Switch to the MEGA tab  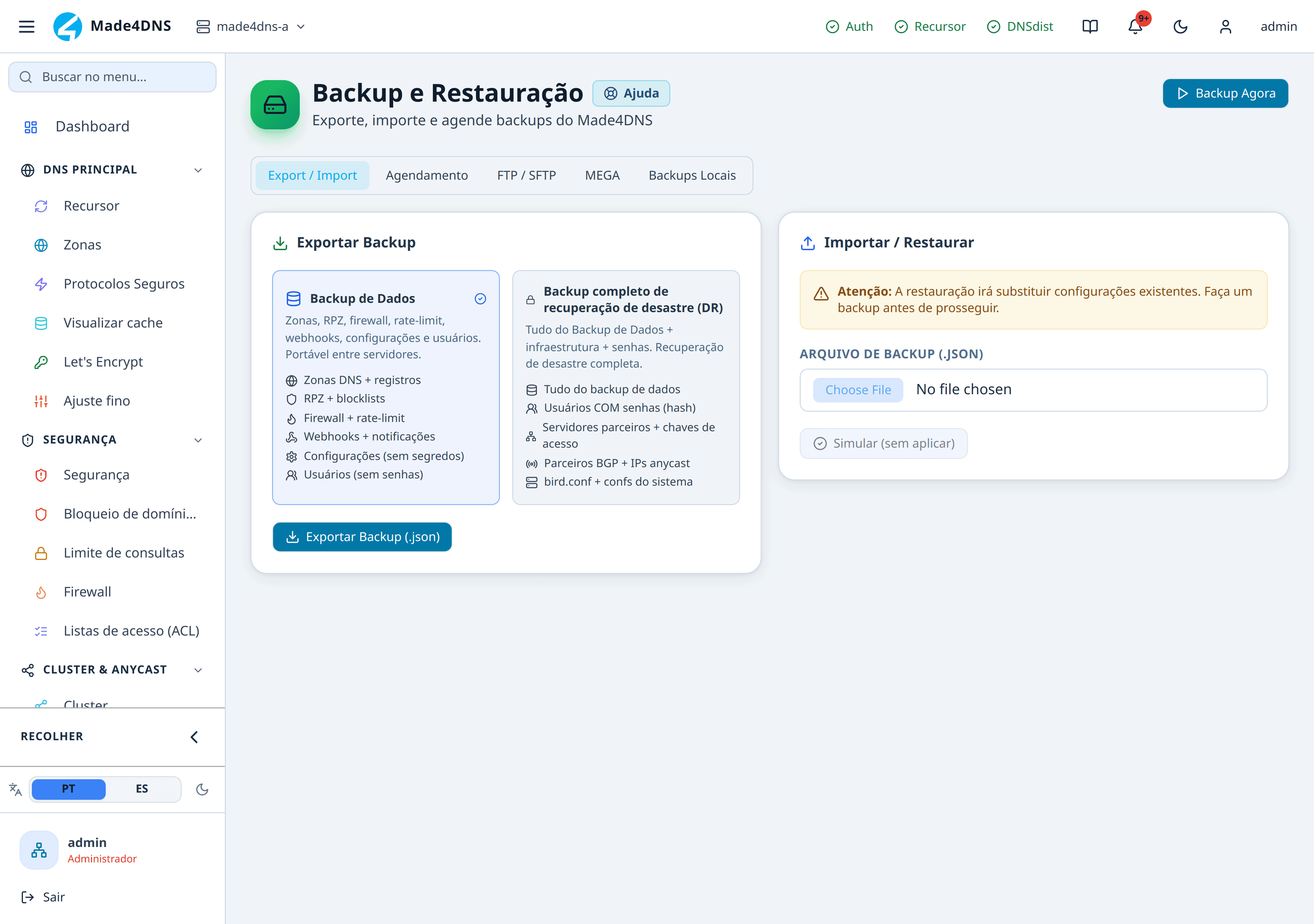tap(602, 175)
